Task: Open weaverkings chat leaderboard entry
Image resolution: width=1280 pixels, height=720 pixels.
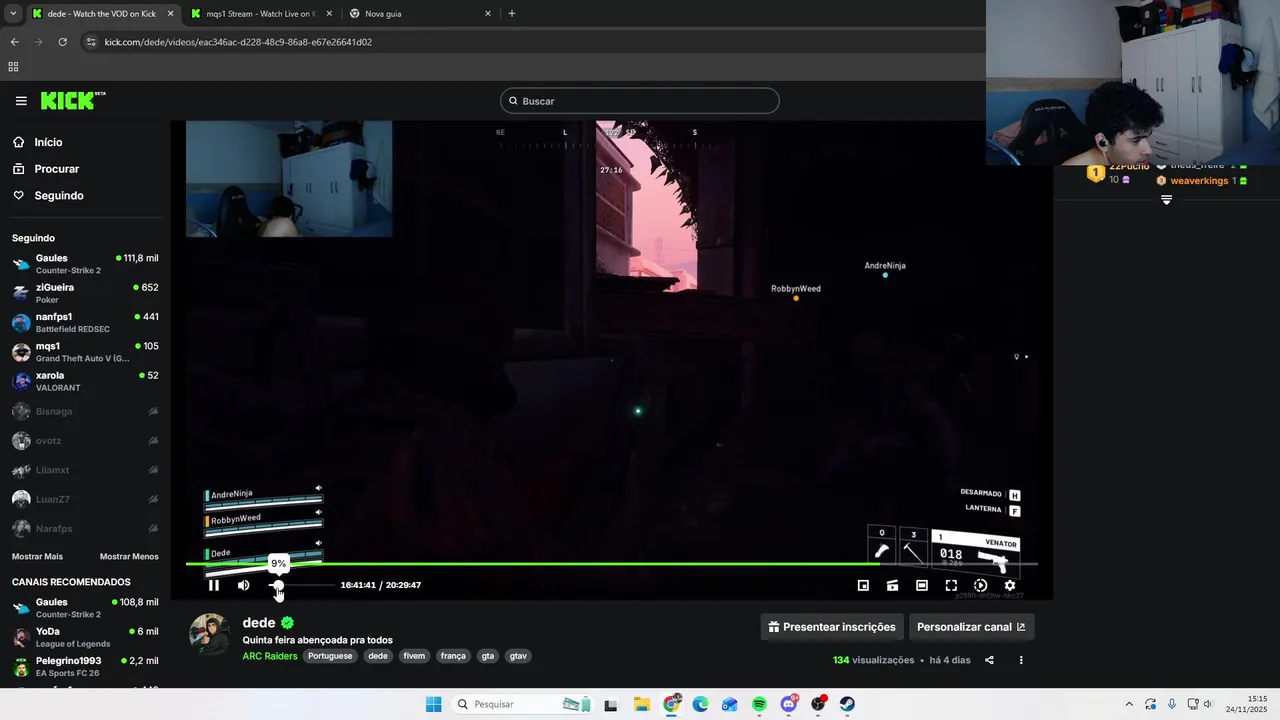Action: coord(1201,181)
